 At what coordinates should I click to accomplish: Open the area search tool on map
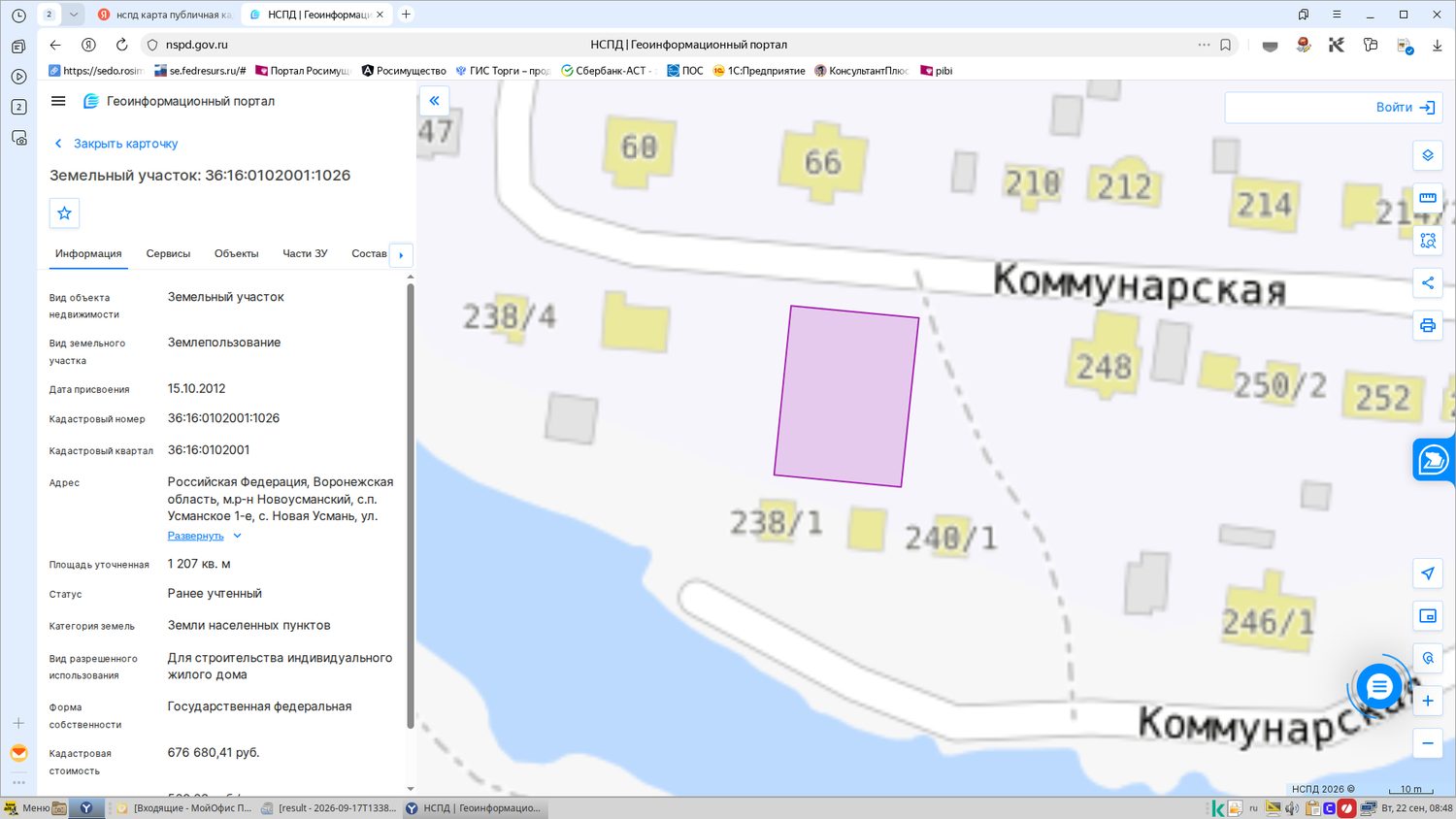pyautogui.click(x=1428, y=241)
